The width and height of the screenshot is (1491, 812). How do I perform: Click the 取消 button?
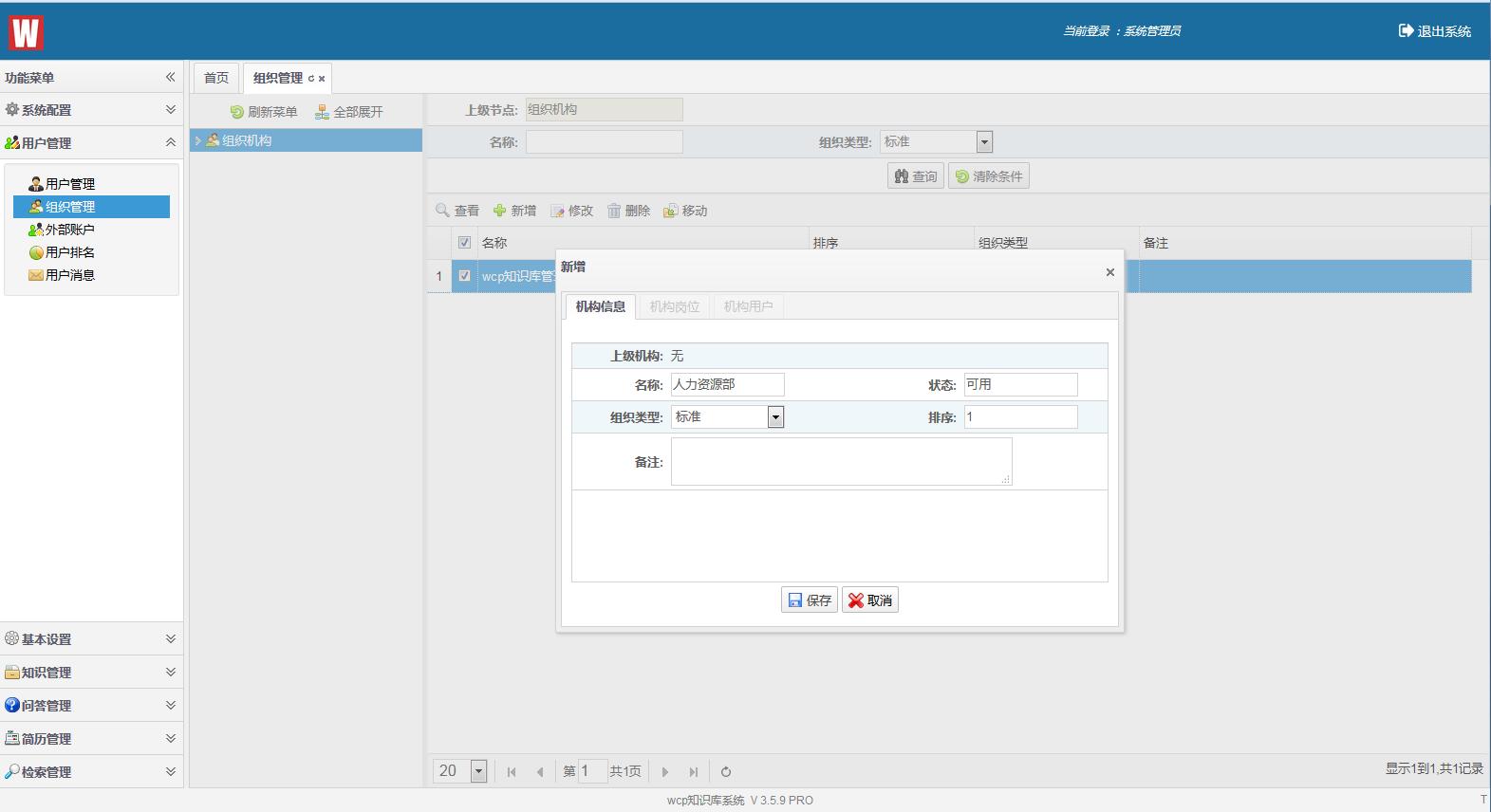870,600
